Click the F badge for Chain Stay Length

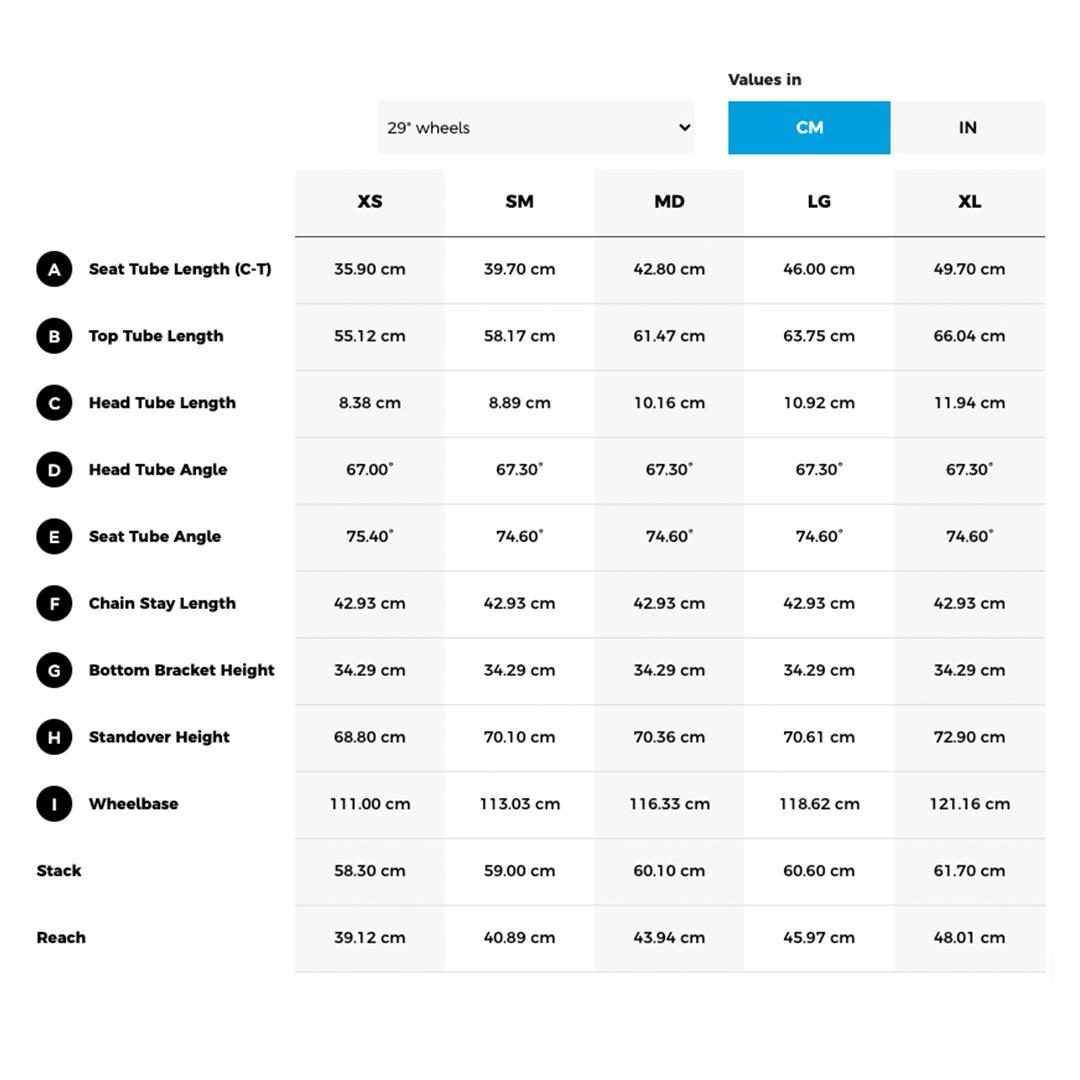(x=54, y=604)
